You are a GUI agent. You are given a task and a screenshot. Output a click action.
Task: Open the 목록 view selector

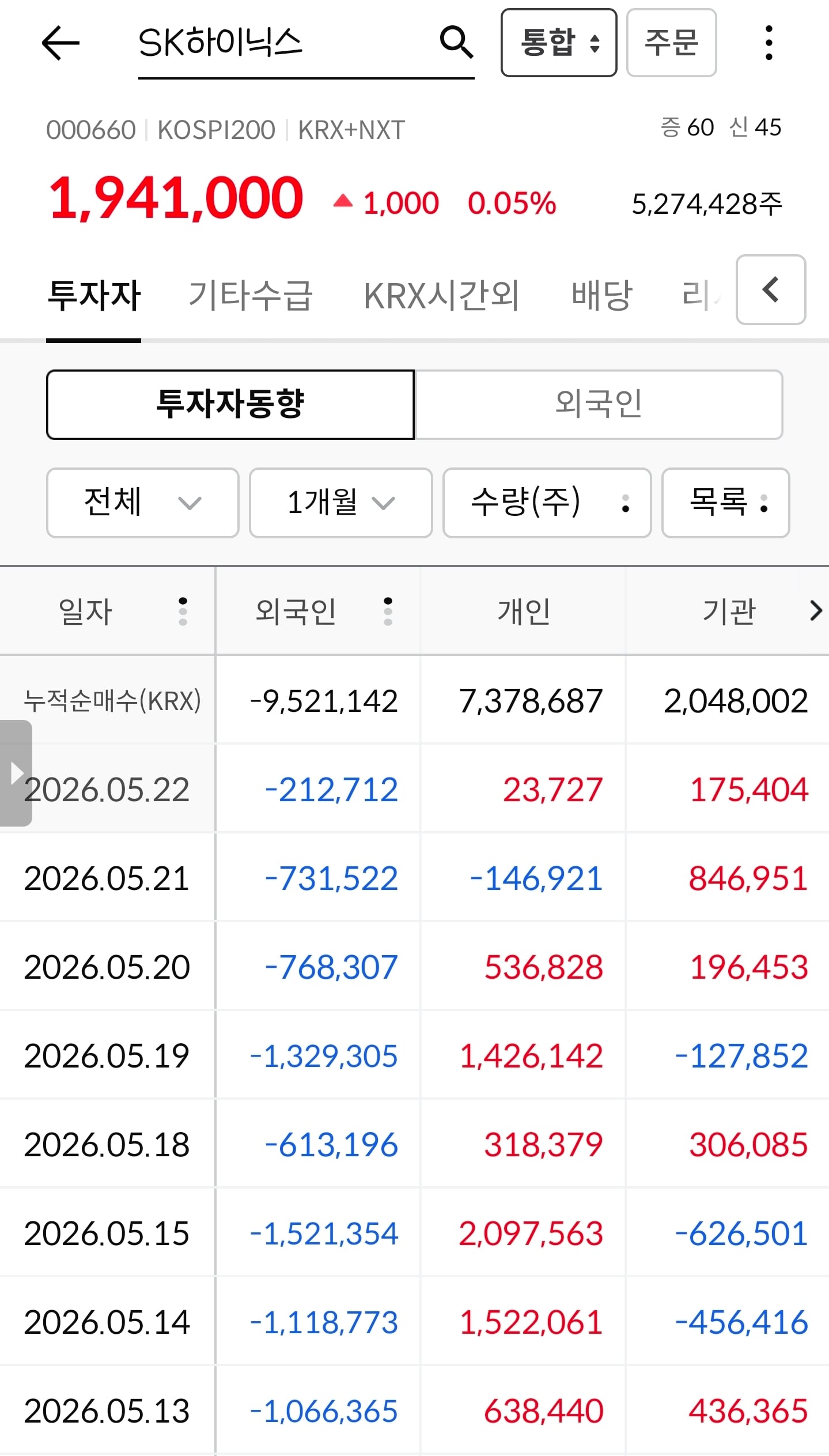point(725,503)
